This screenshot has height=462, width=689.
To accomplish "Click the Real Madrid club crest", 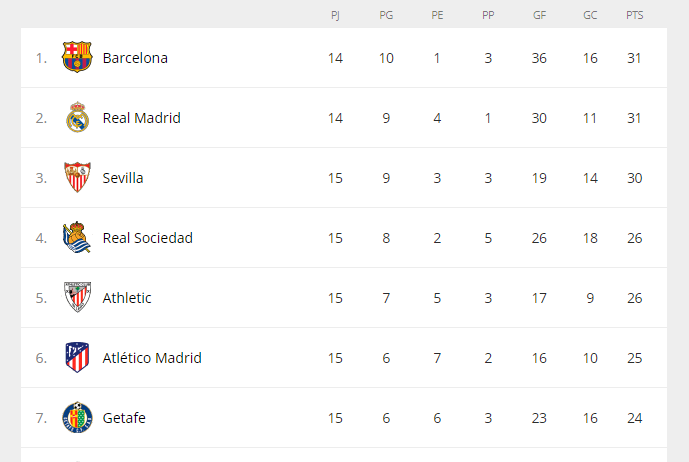I will tap(77, 117).
